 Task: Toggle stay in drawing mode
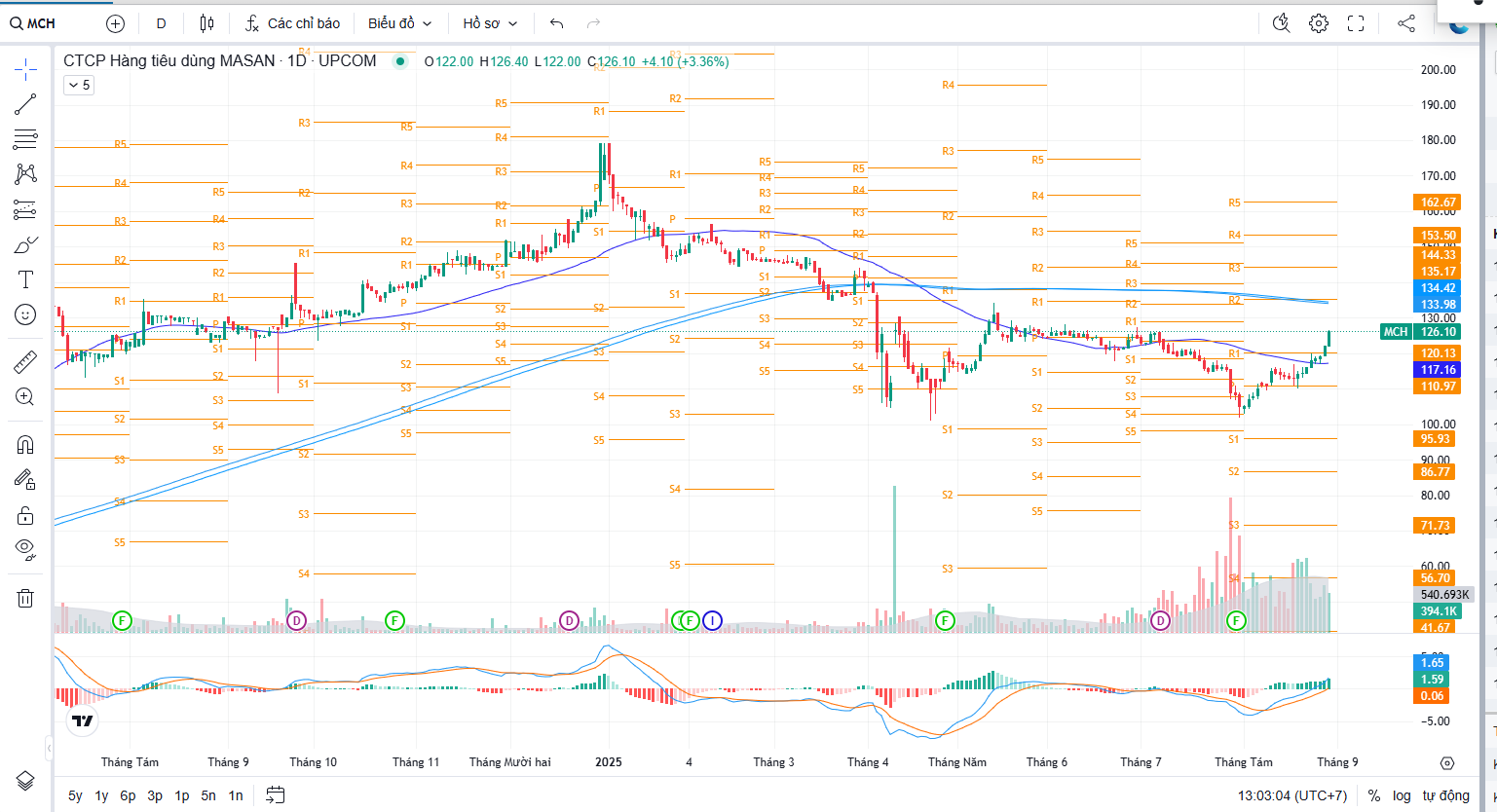pyautogui.click(x=25, y=479)
